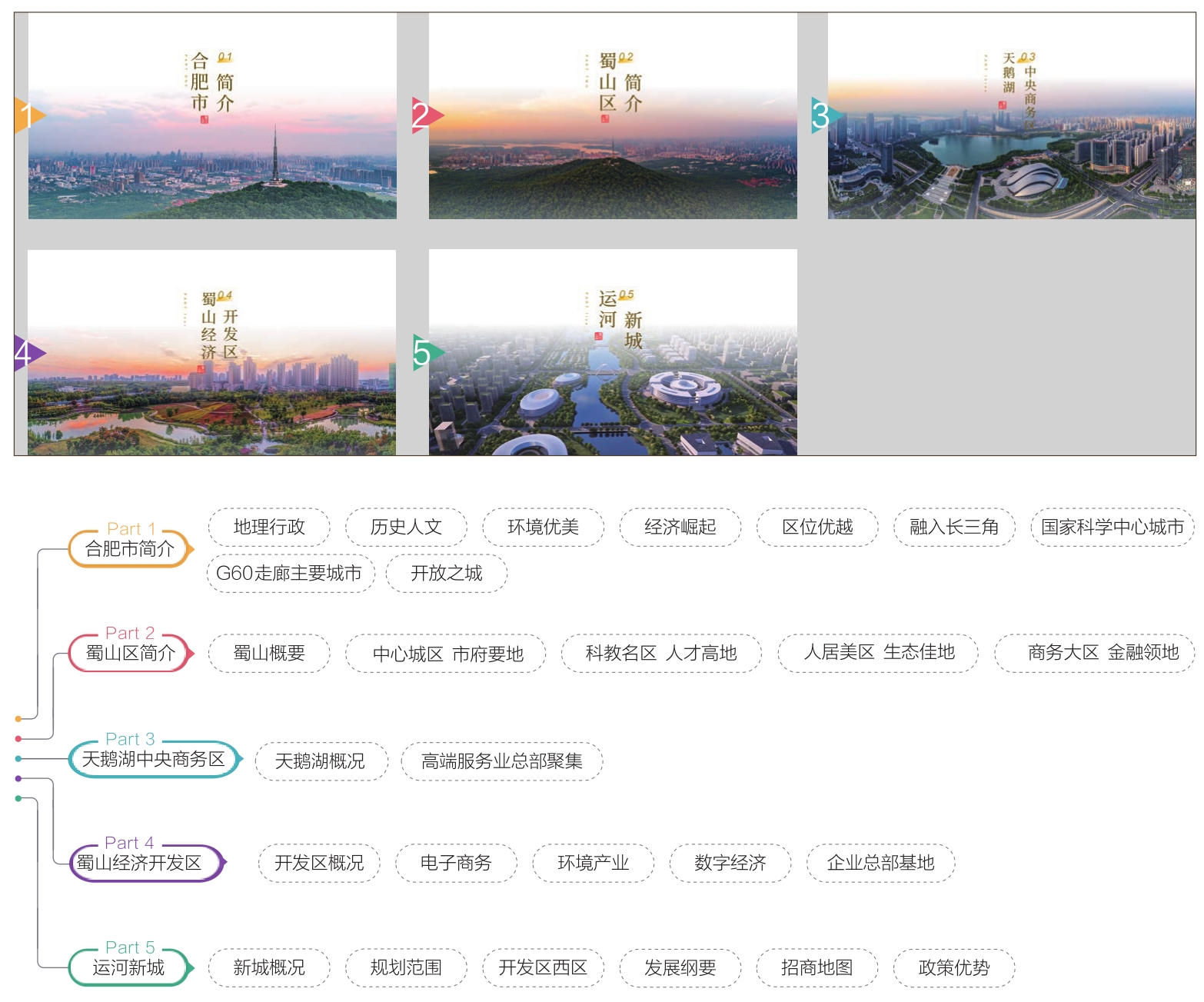Click the orange number 1 arrow marker
Viewport: 1204px width, 1002px height.
pyautogui.click(x=29, y=115)
